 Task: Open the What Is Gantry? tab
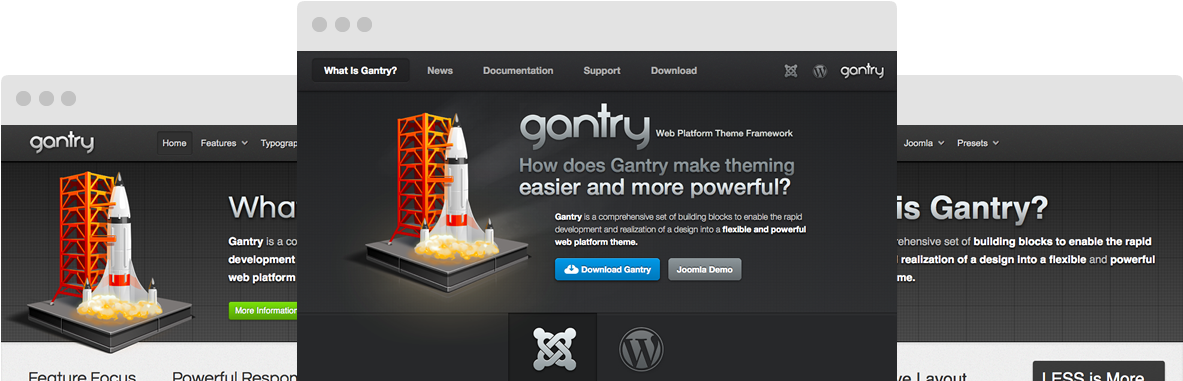pos(361,70)
